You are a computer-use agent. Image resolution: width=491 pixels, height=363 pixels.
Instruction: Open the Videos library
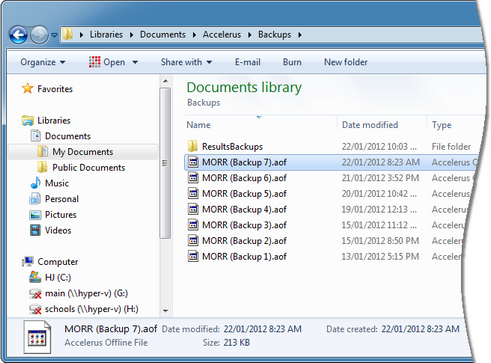pos(58,230)
